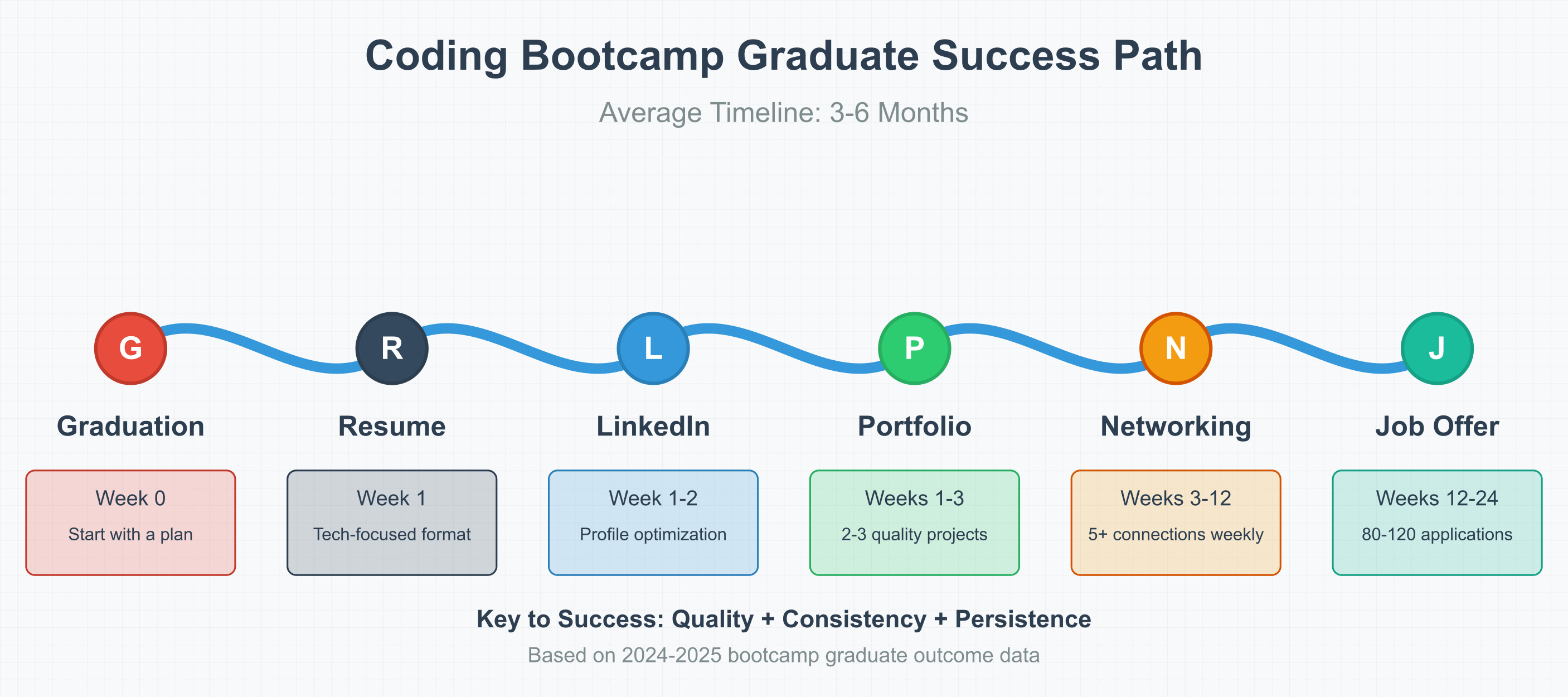Screen dimensions: 1568x697
Task: Click the red G Graduation circle
Action: (130, 348)
